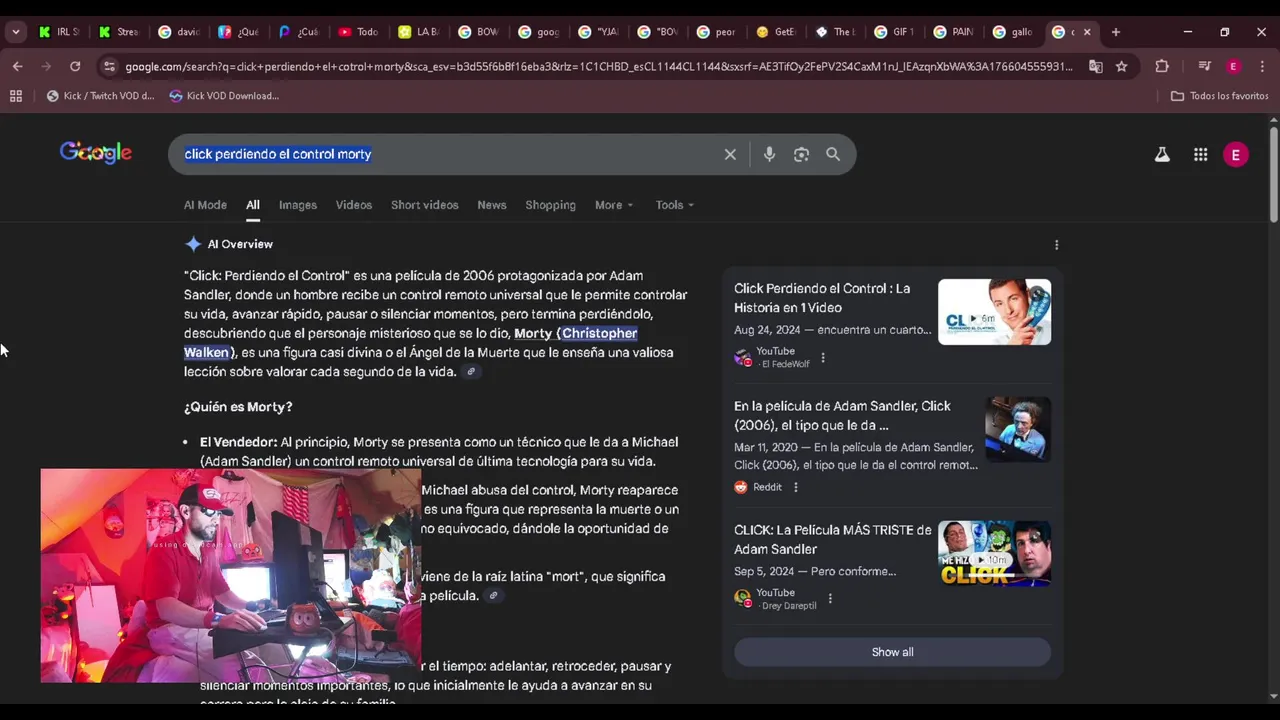Open options for El FedeWolf YouTube result

coord(823,358)
